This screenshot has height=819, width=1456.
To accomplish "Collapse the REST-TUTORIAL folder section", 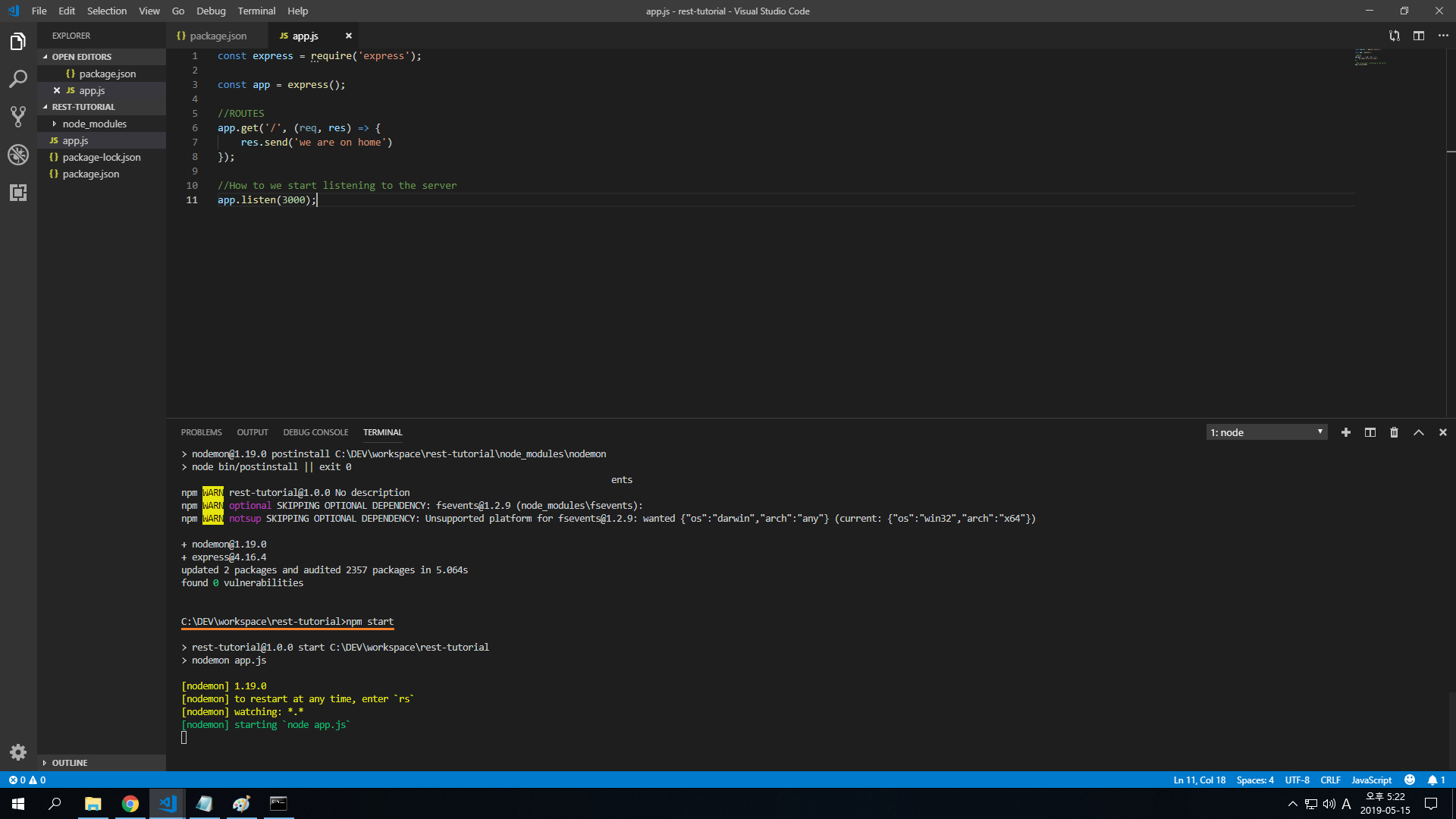I will click(102, 107).
